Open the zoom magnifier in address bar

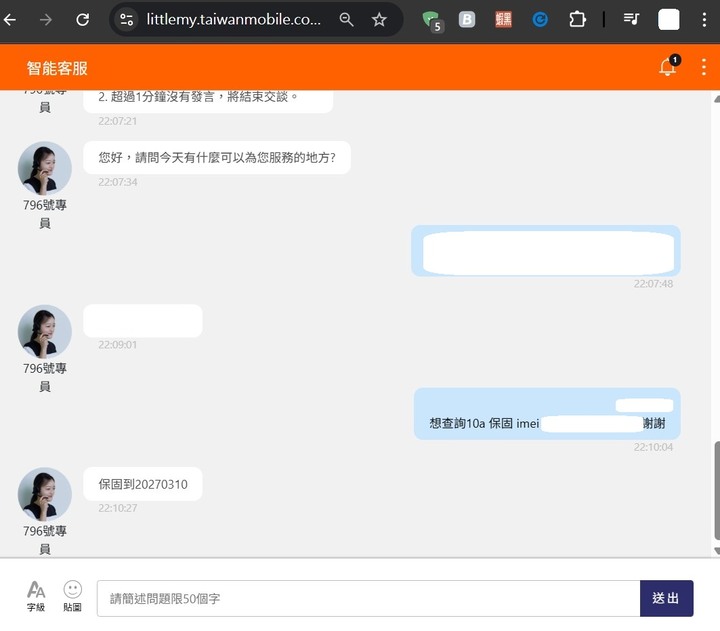pyautogui.click(x=346, y=19)
